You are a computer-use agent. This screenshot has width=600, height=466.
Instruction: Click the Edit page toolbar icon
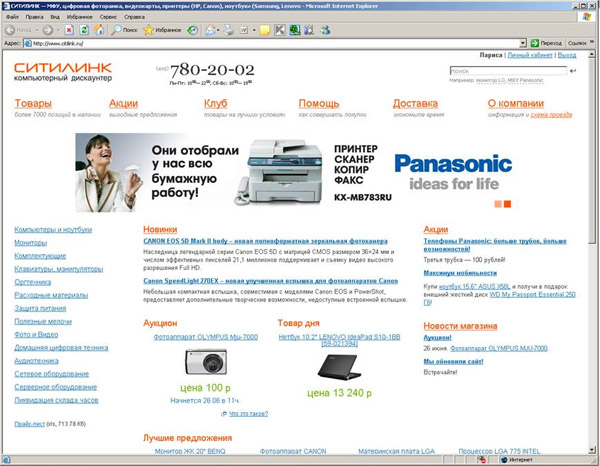[x=244, y=30]
